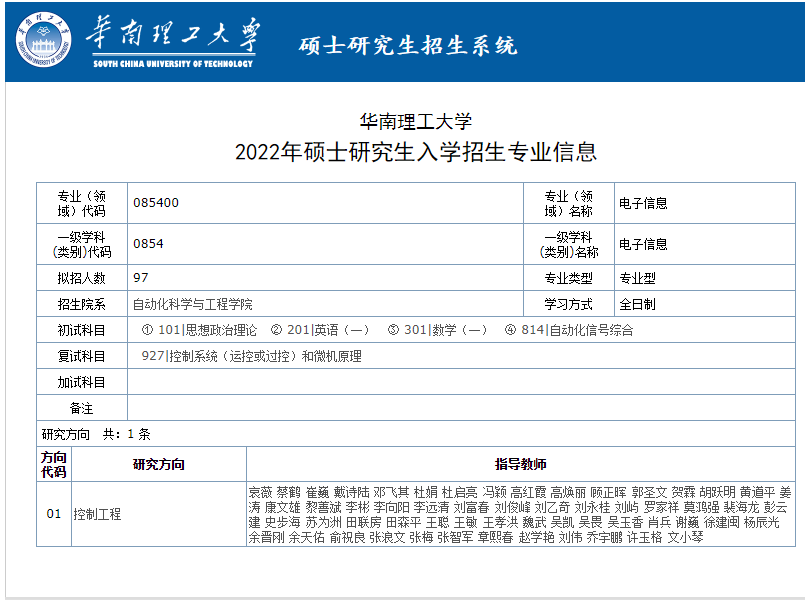Screen dimensions: 808x600
Task: Click the South China University of Technology emblem
Action: [x=43, y=40]
